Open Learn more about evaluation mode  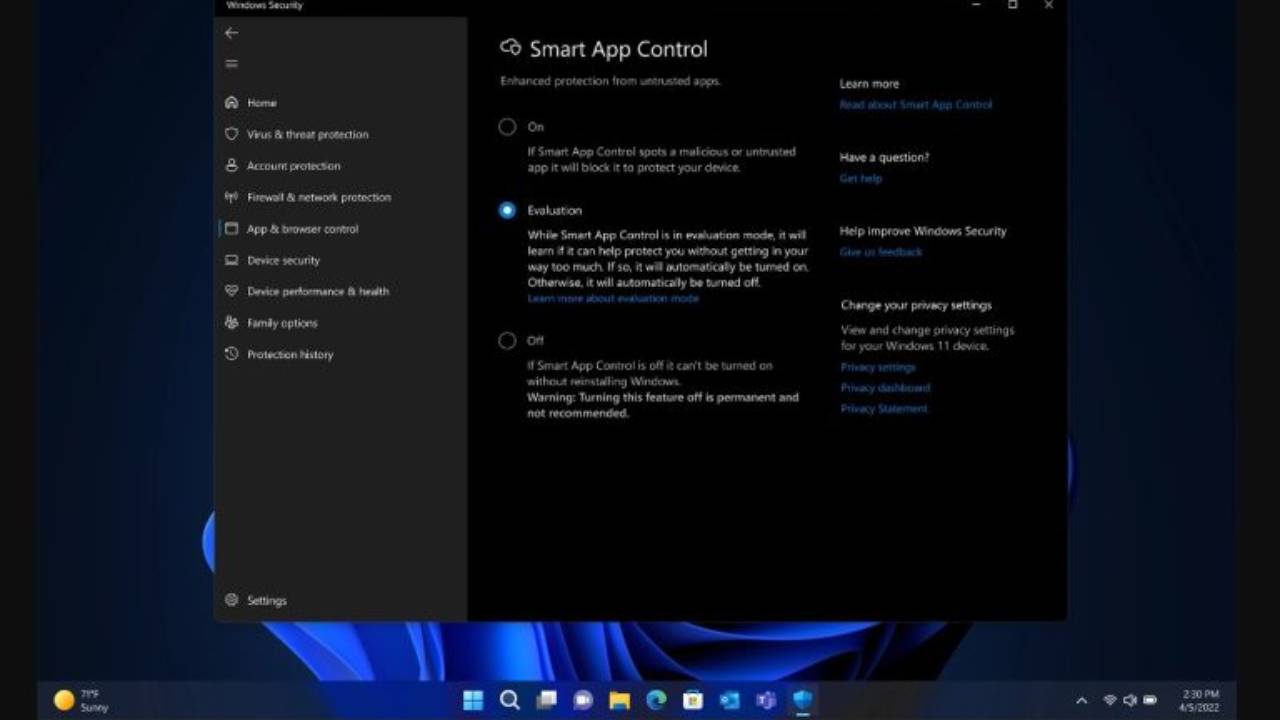(613, 299)
